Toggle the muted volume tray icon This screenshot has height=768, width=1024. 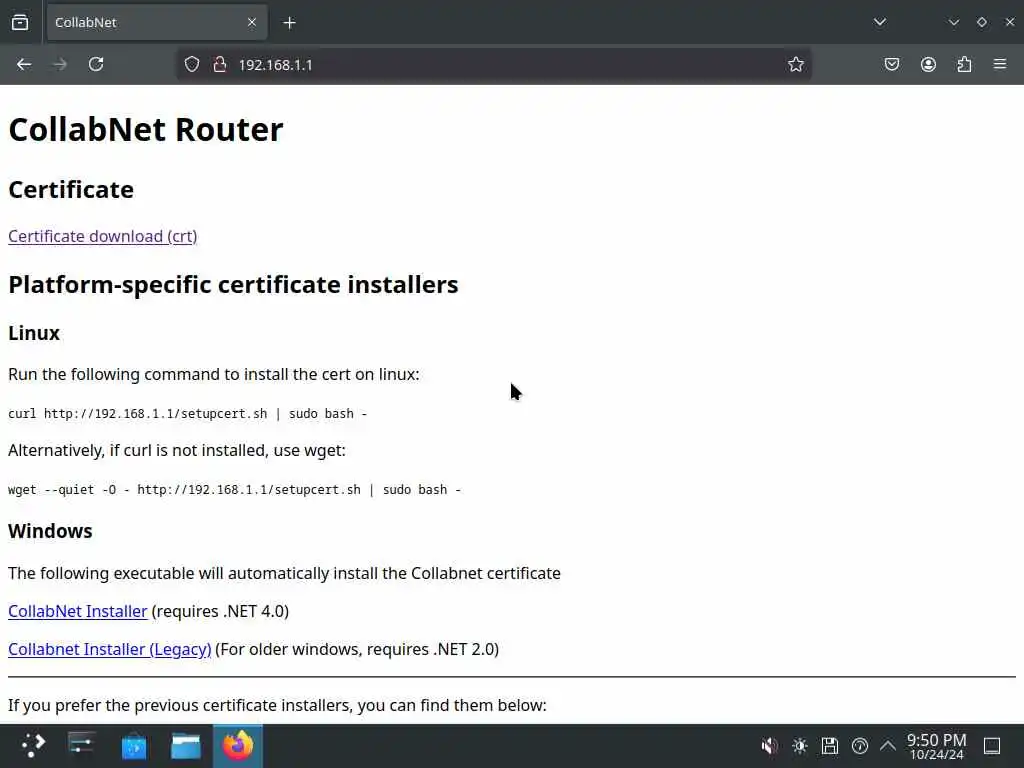769,746
